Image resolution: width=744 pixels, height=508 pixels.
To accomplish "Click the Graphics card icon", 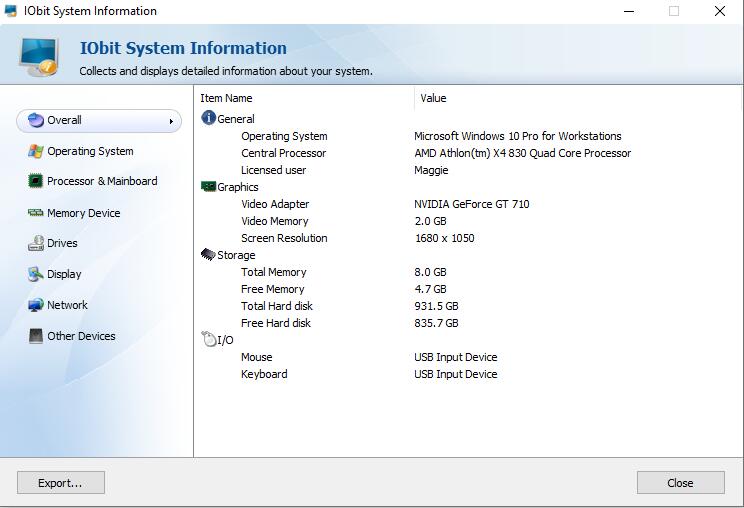I will pos(208,186).
